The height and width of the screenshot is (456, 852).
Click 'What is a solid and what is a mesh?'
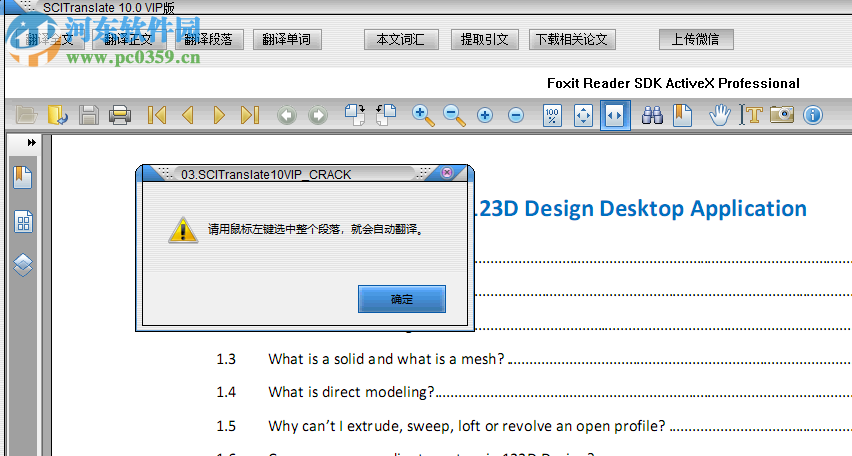click(386, 359)
